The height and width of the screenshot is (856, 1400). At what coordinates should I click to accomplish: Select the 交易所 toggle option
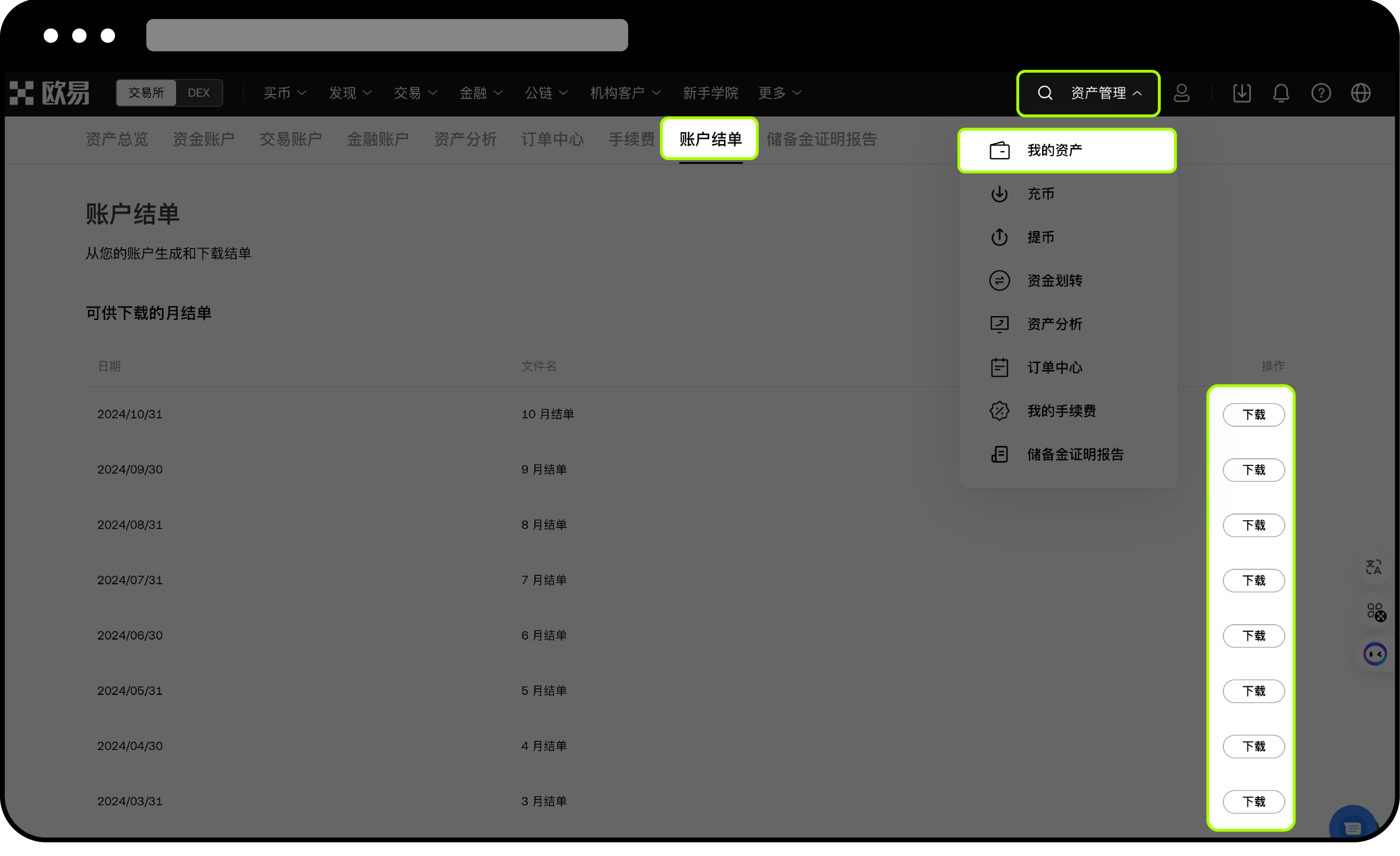point(146,93)
